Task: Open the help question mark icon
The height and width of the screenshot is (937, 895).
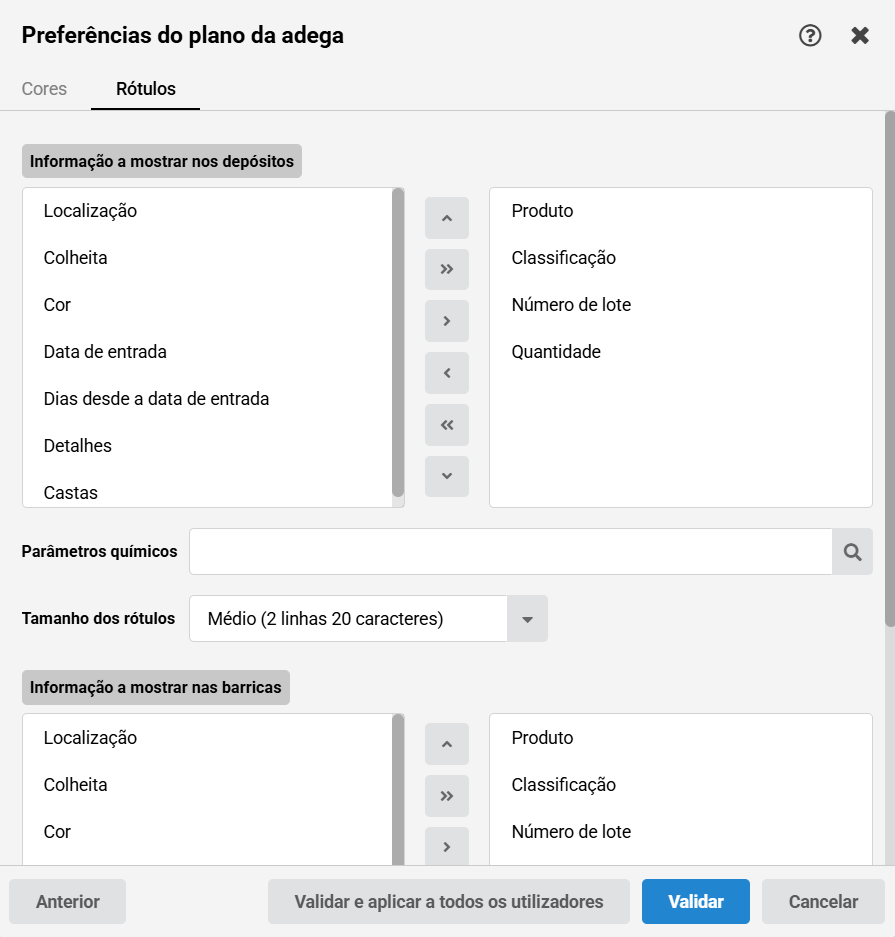Action: 810,35
